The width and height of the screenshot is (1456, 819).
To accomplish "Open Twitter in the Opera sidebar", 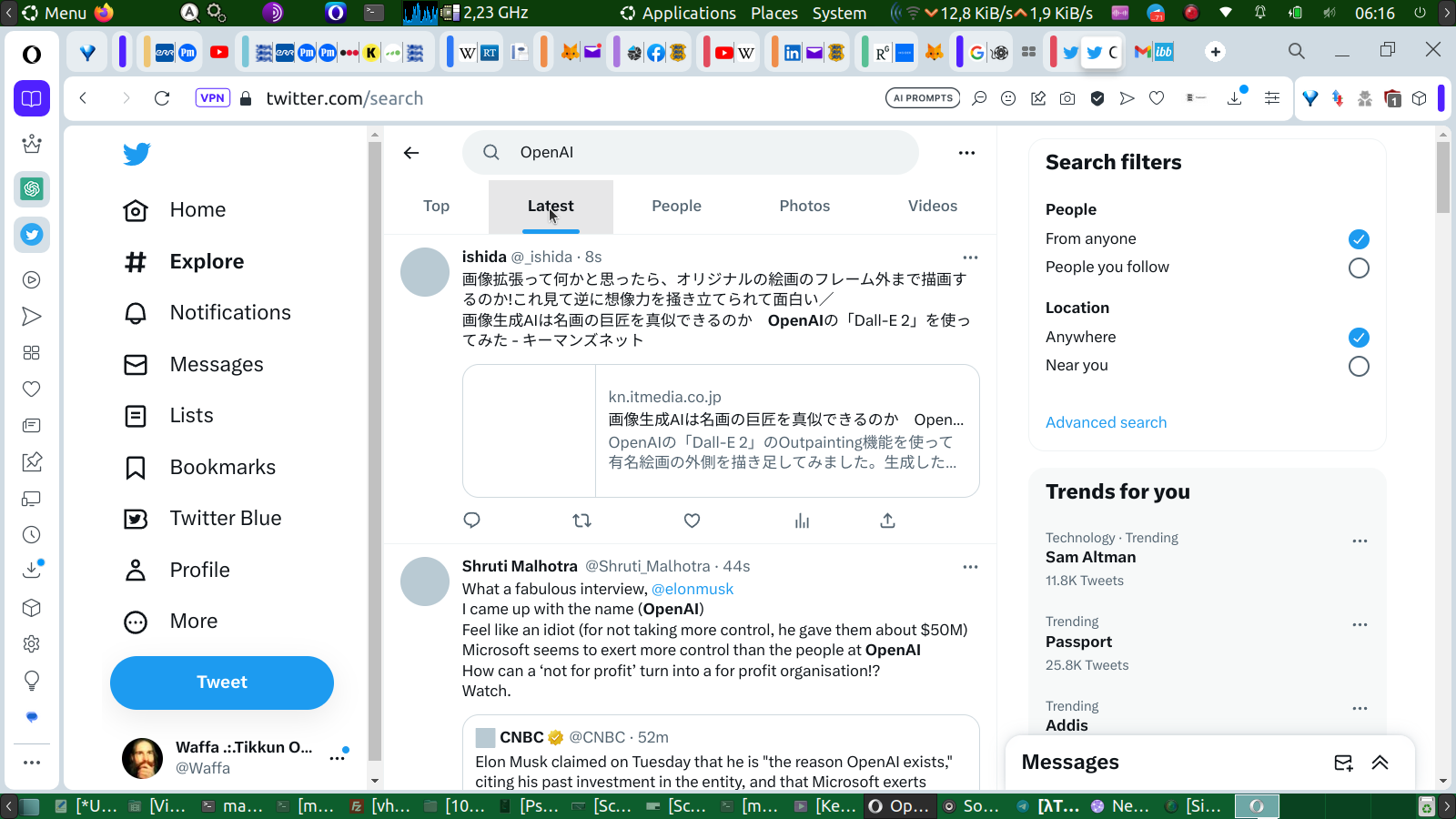I will 32,235.
